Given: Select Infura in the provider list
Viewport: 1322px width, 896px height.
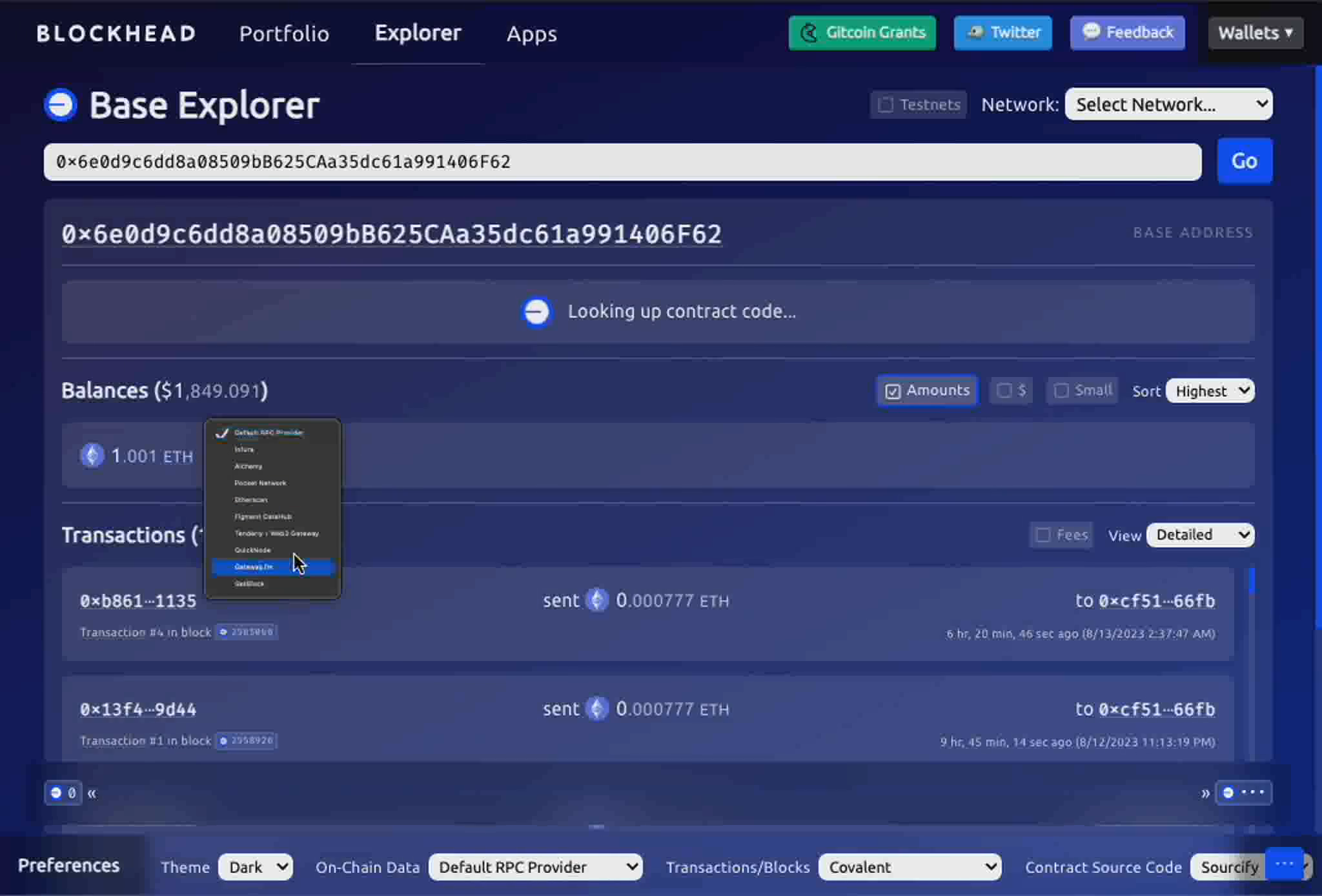Looking at the screenshot, I should click(272, 449).
